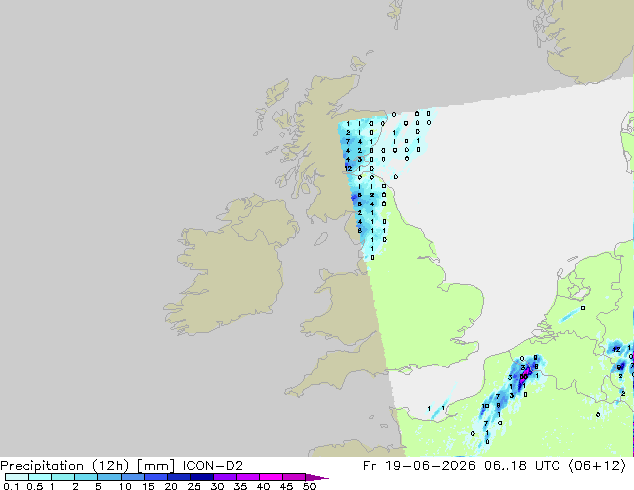Click the "Fr" weekday abbreviation
This screenshot has width=634, height=490.
click(x=370, y=466)
